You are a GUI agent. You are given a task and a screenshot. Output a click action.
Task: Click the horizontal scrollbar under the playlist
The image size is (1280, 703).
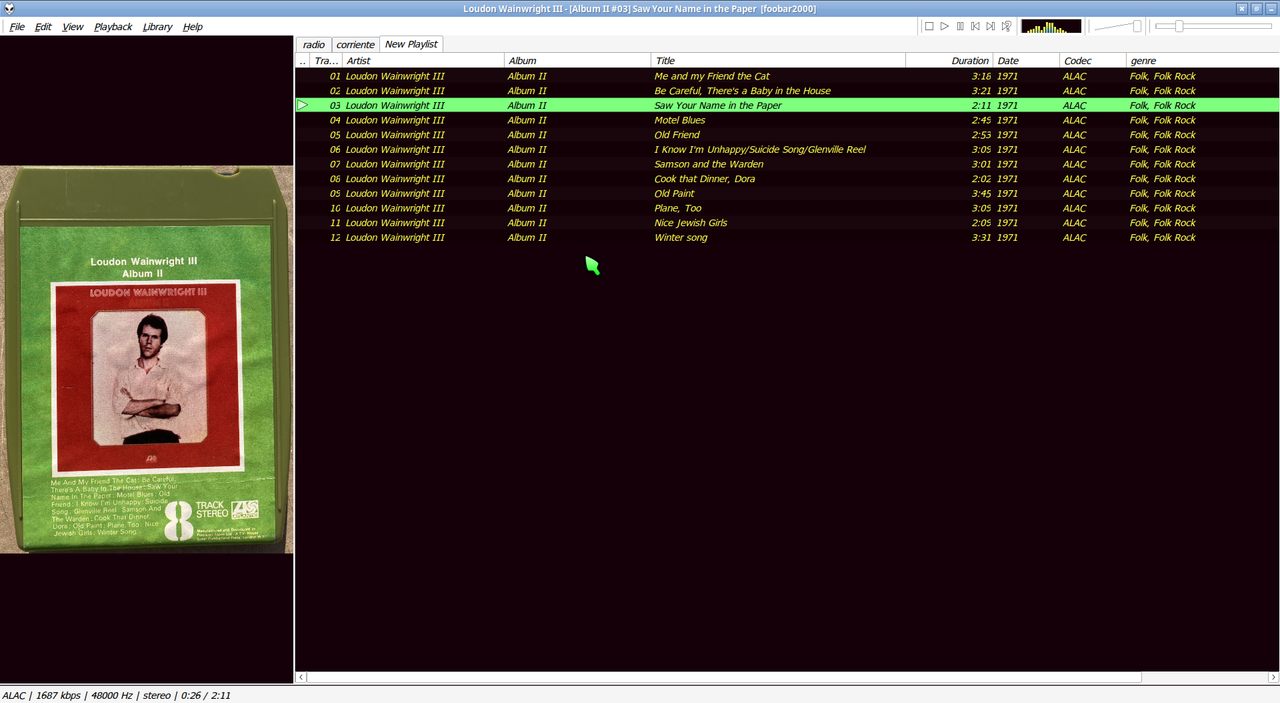723,677
